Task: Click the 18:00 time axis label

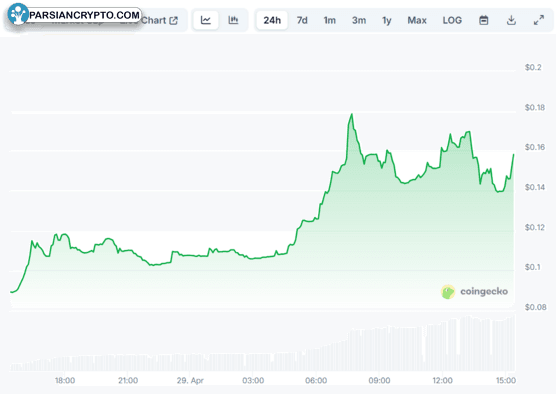Action: (x=65, y=381)
